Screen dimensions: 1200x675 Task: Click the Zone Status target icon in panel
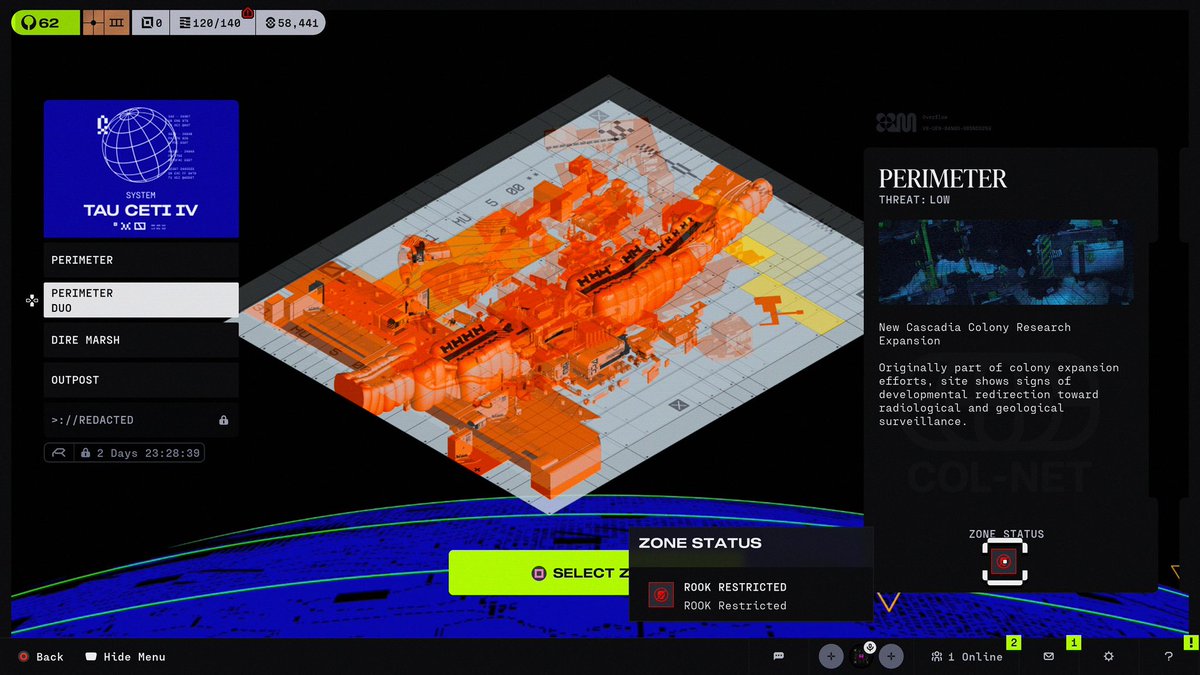pos(1005,562)
